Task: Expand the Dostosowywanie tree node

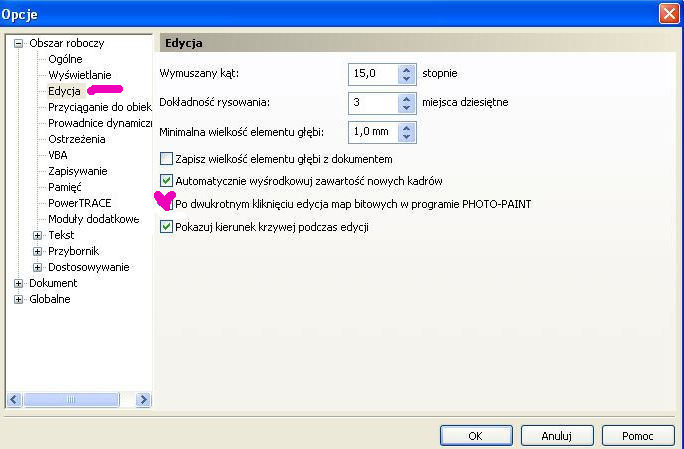Action: coord(38,267)
